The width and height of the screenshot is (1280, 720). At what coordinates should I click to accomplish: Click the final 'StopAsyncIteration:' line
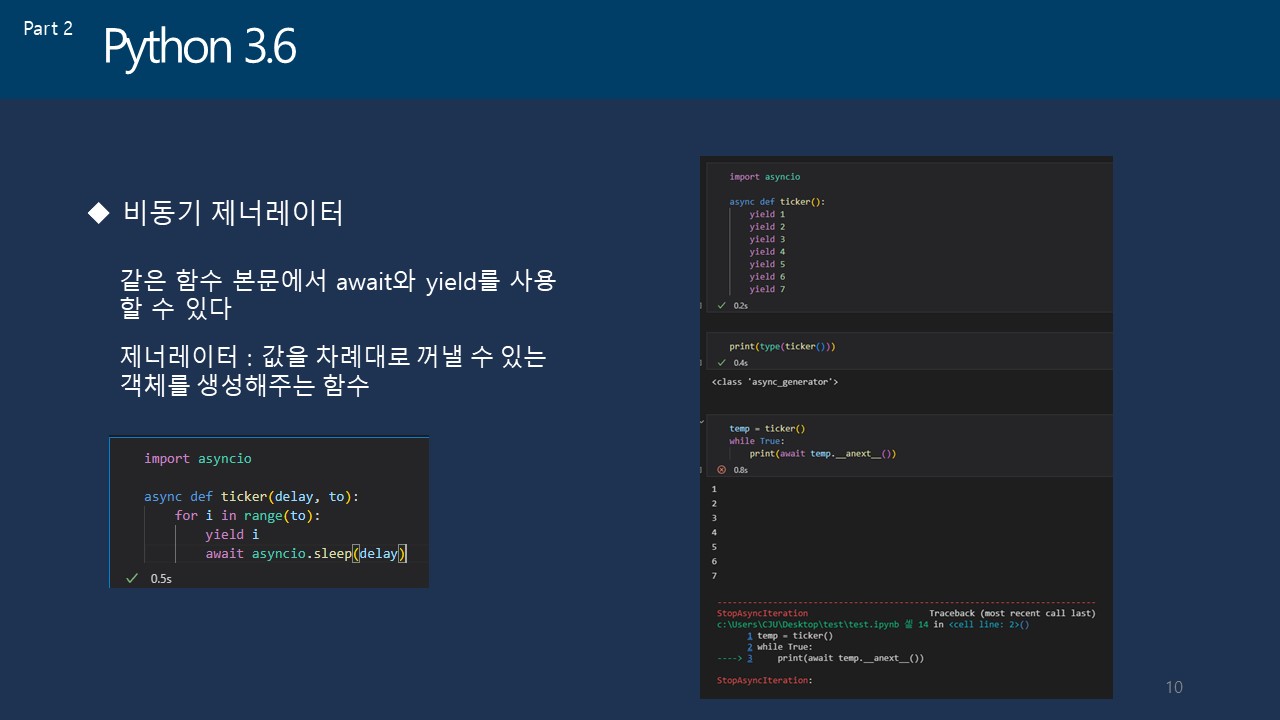(765, 680)
